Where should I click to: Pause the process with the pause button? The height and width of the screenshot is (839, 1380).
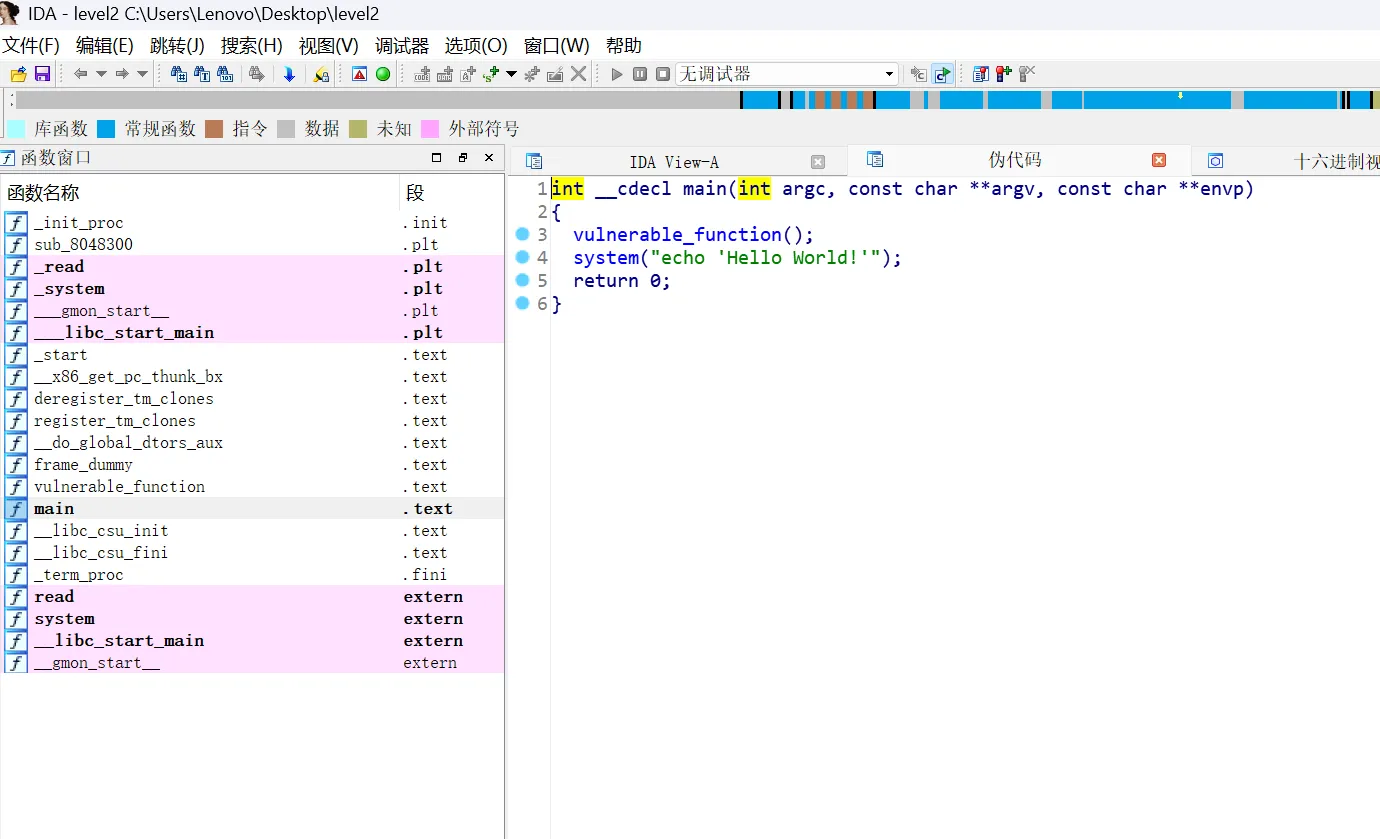(x=640, y=74)
